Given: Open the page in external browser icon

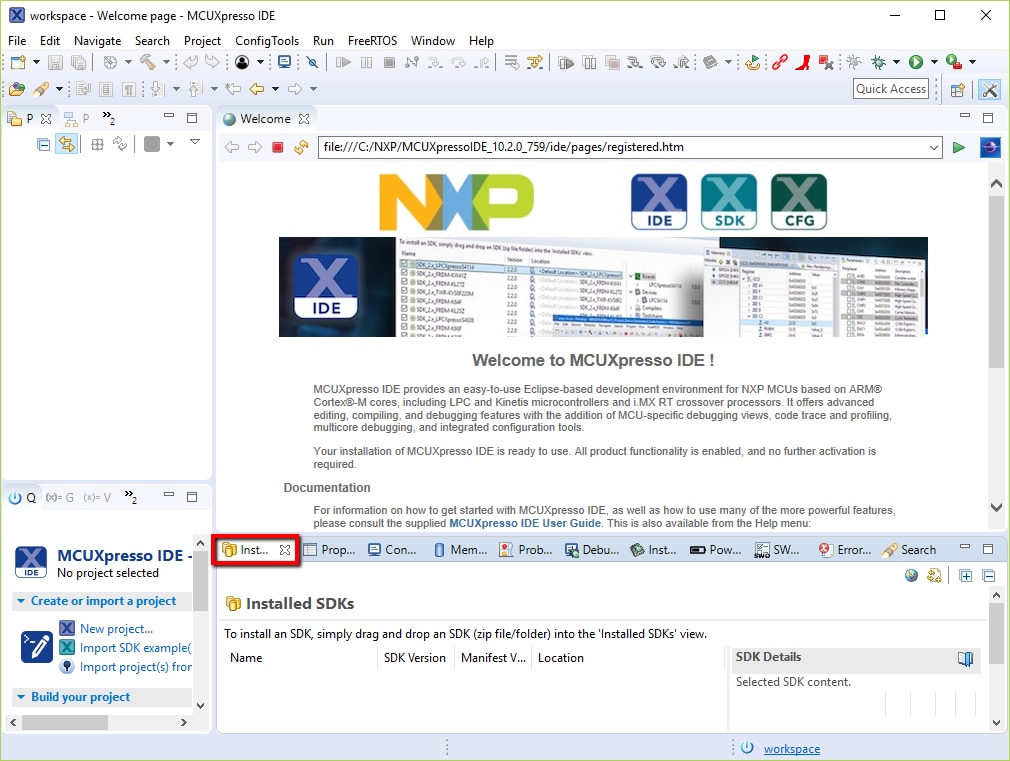Looking at the screenshot, I should (x=989, y=147).
